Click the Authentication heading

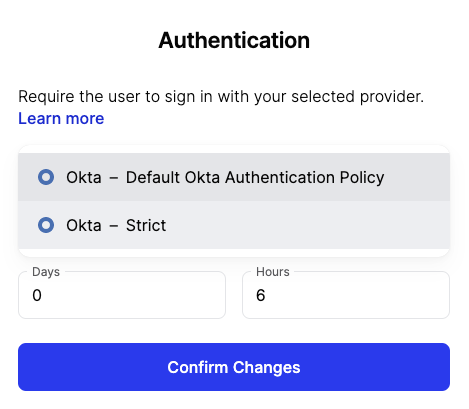tap(234, 40)
